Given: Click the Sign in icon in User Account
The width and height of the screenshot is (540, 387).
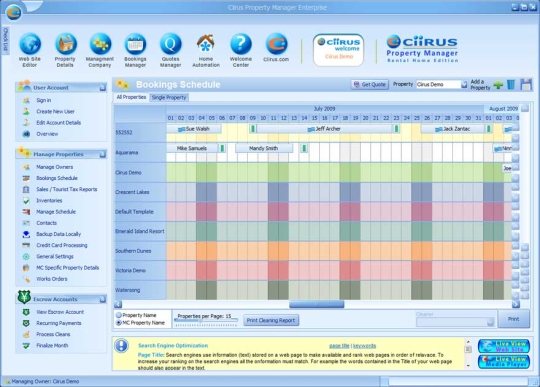Looking at the screenshot, I should pos(26,100).
